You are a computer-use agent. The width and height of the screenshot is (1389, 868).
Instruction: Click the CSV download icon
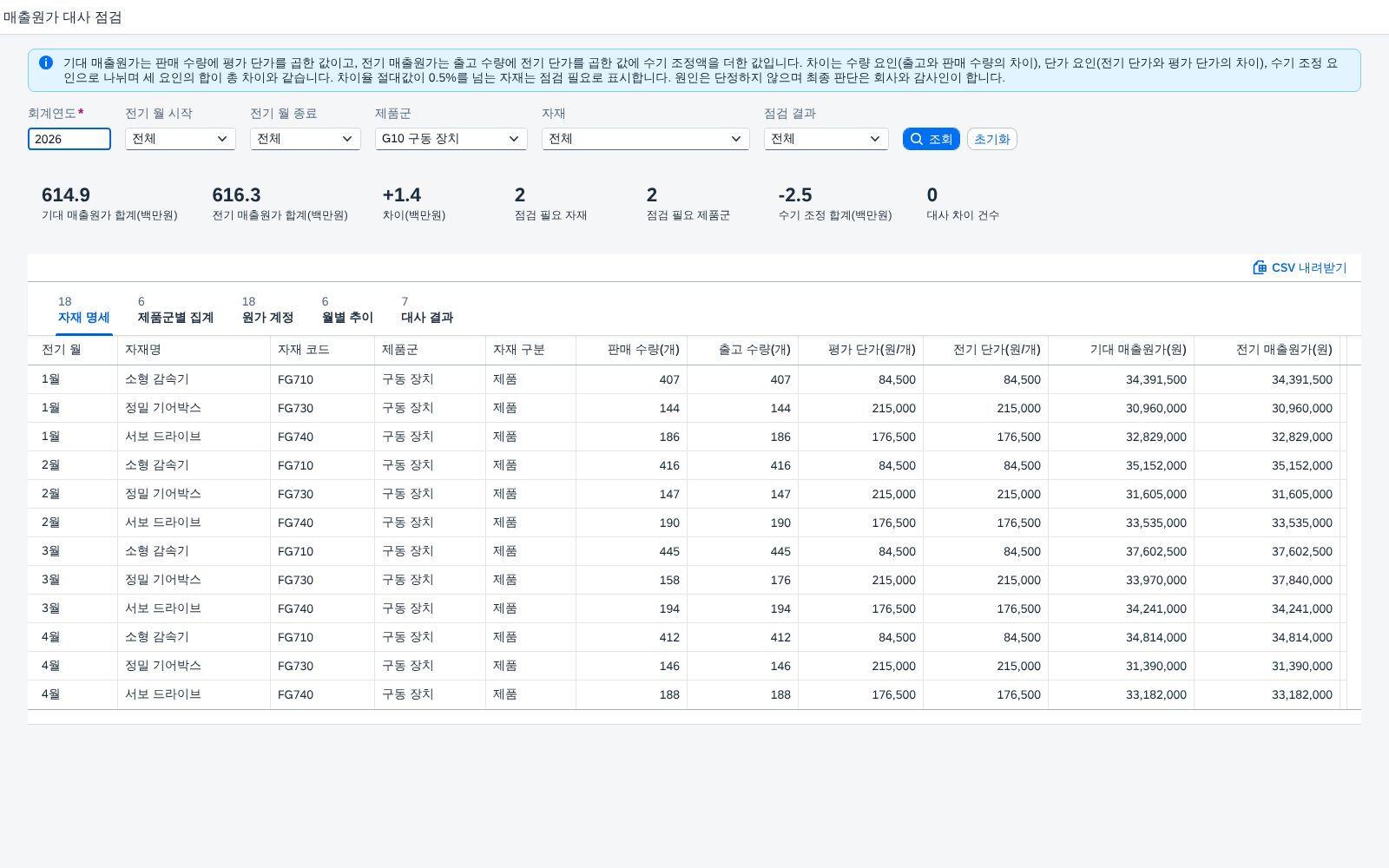[x=1260, y=267]
